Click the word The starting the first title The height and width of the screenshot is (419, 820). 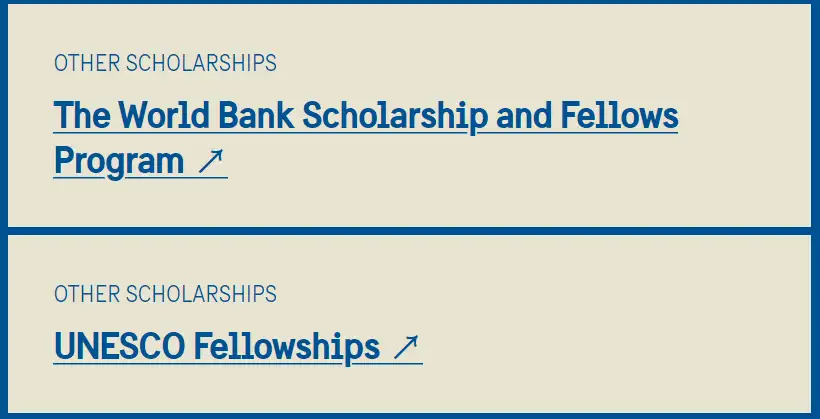tap(82, 116)
